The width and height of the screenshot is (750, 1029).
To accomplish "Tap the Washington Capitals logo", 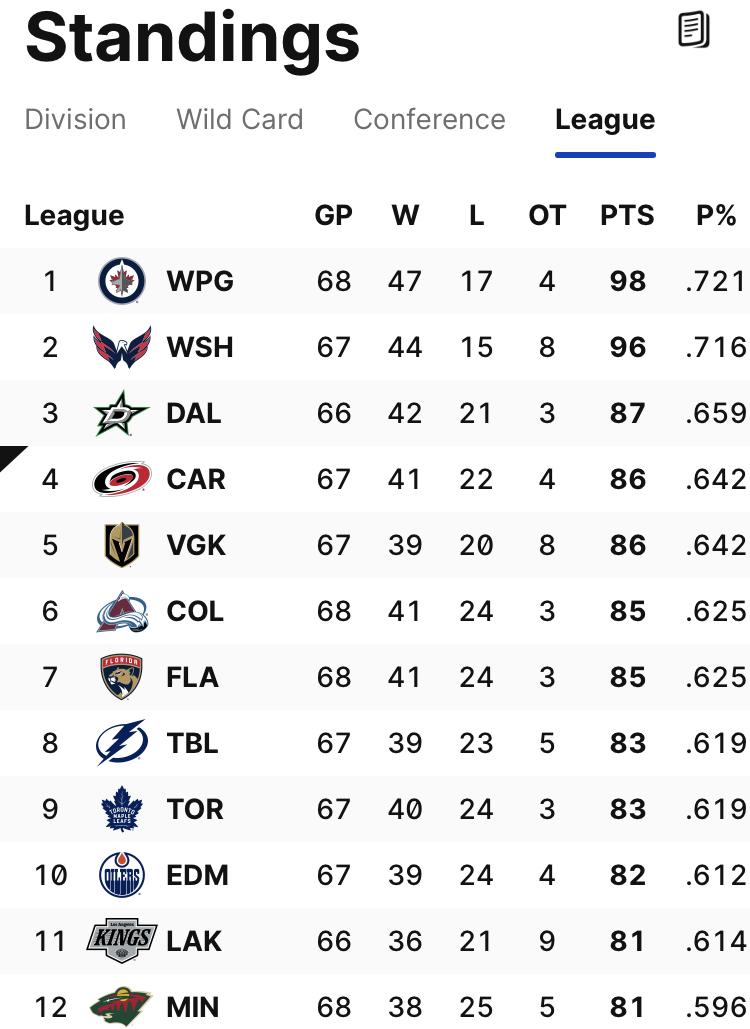I will 121,347.
